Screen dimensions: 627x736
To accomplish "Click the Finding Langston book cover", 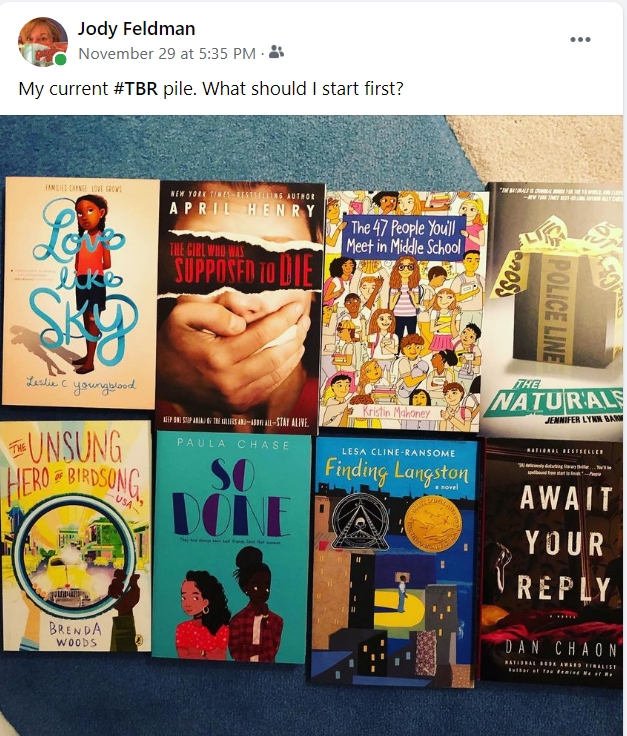I will coord(393,562).
